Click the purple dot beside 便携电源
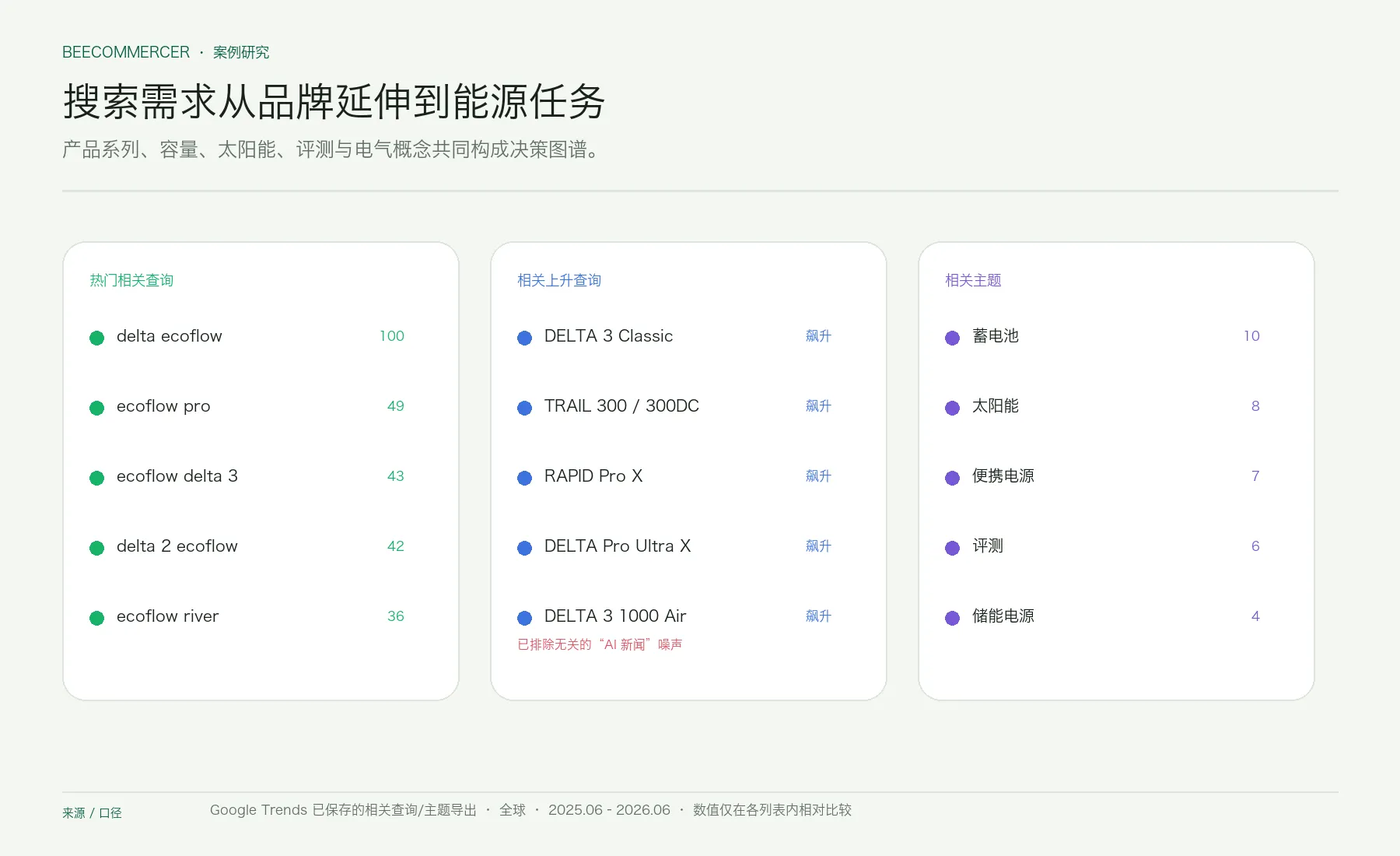 (x=952, y=478)
